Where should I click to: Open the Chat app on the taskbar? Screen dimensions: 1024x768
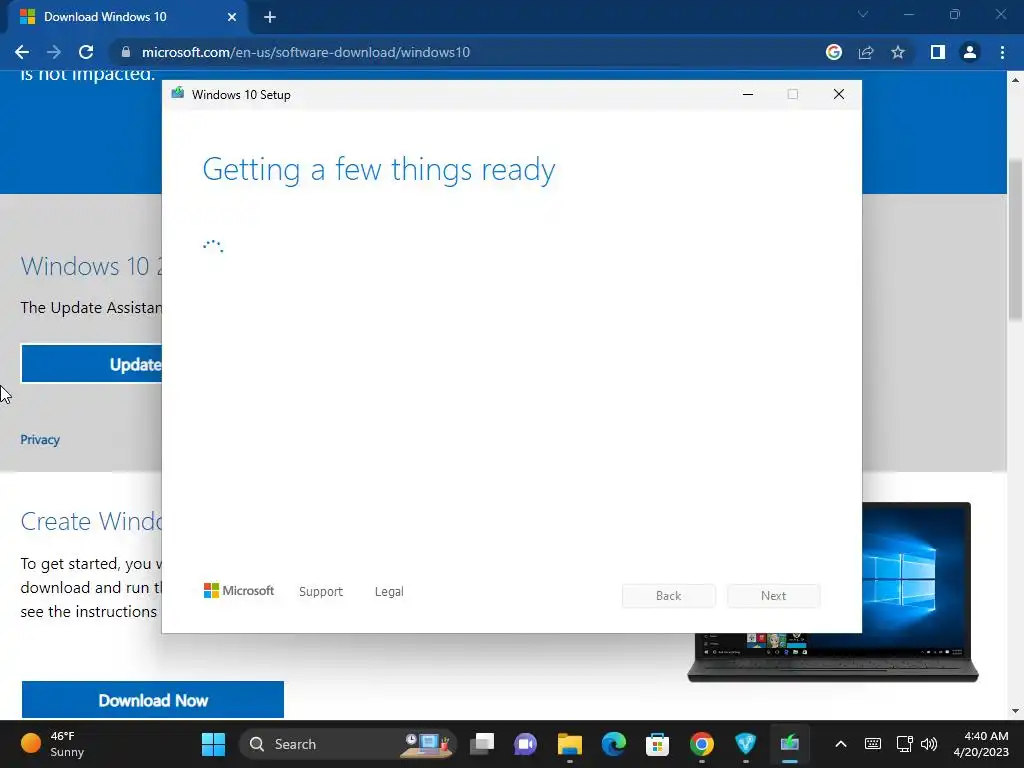point(526,744)
